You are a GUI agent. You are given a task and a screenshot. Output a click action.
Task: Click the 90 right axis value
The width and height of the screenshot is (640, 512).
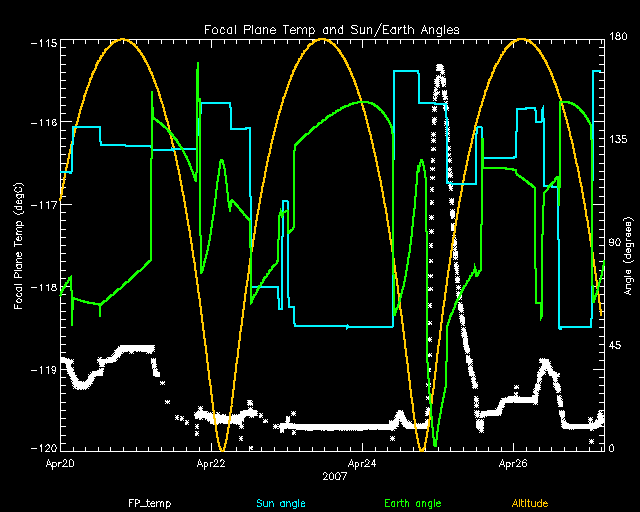pyautogui.click(x=616, y=242)
